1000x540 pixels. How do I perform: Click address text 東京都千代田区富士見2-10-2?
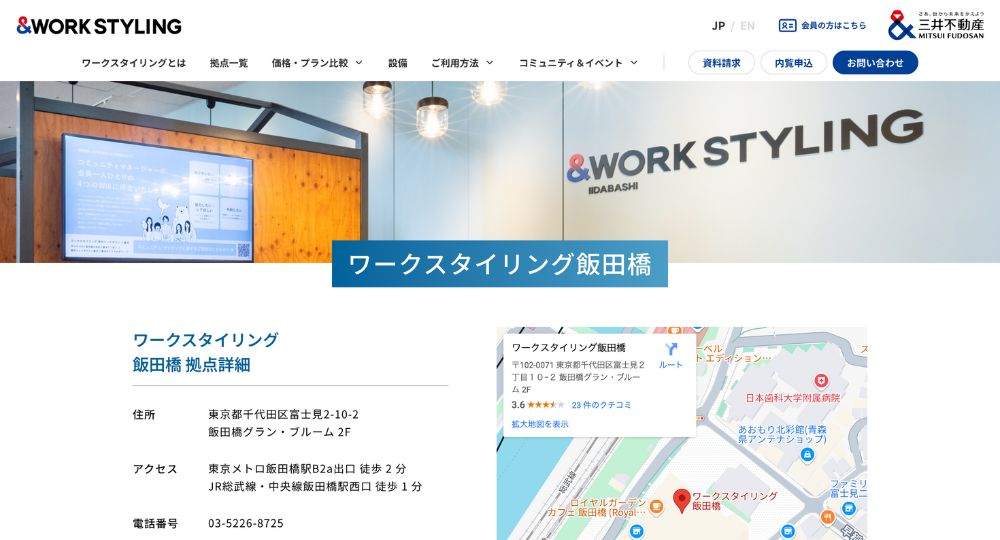[x=283, y=414]
